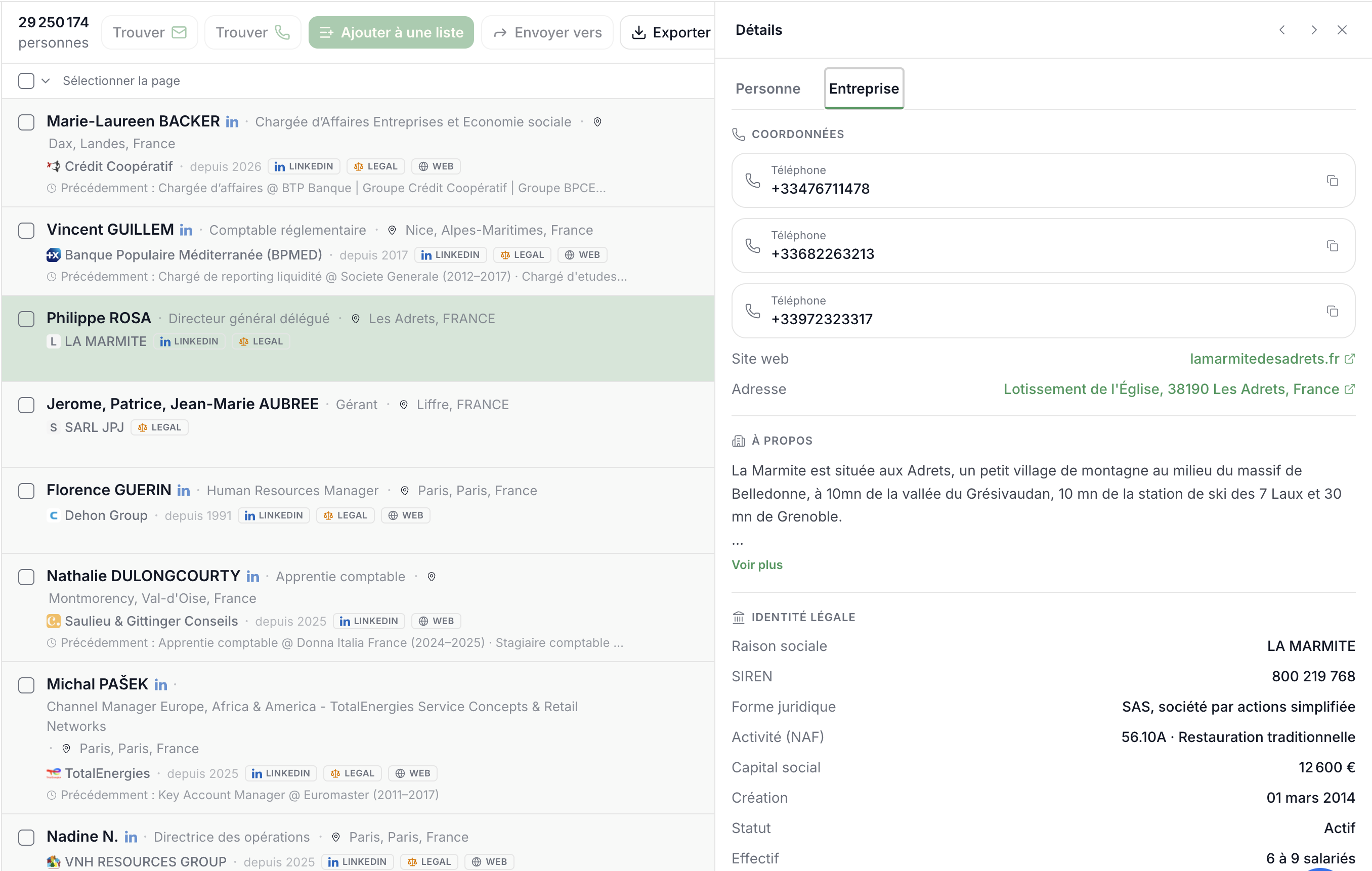Click the TotalEnergies company logo

pyautogui.click(x=54, y=773)
